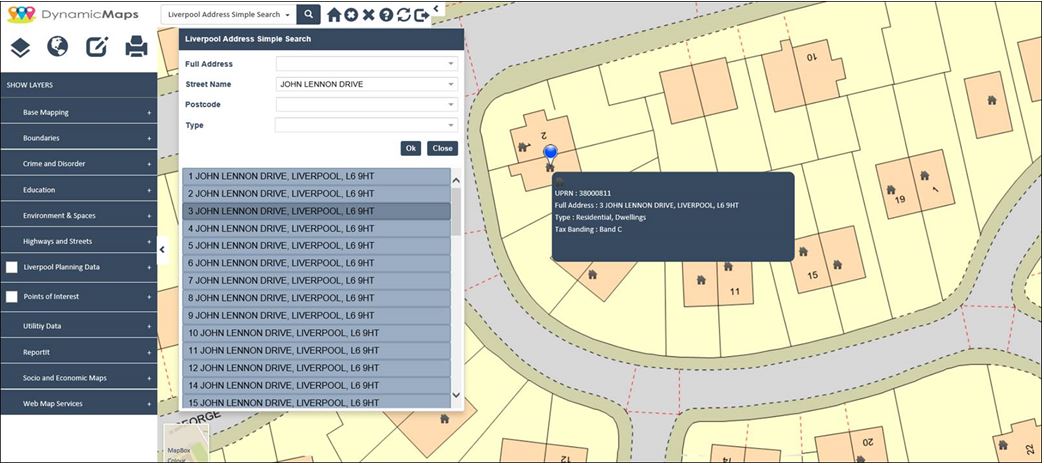Click the edit pencil icon
This screenshot has height=465, width=1044.
click(x=97, y=47)
